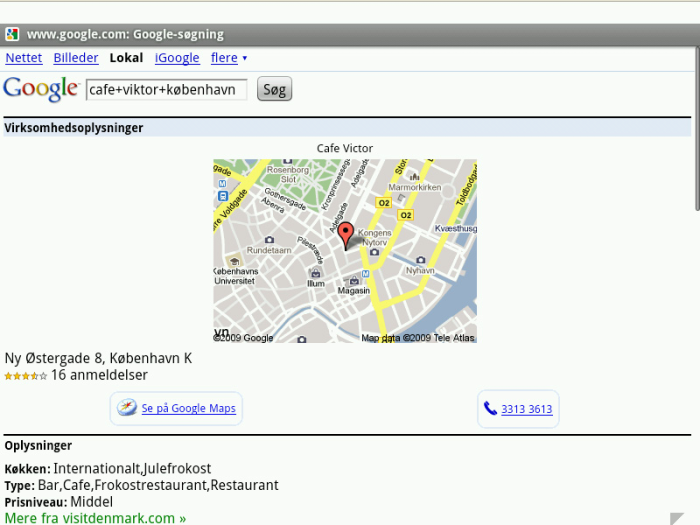Click the Google logo
Viewport: 700px width, 525px height.
[x=41, y=89]
